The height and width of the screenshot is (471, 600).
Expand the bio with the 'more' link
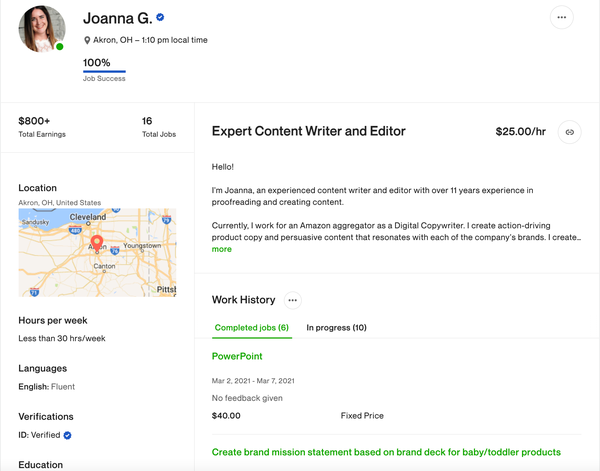(221, 249)
